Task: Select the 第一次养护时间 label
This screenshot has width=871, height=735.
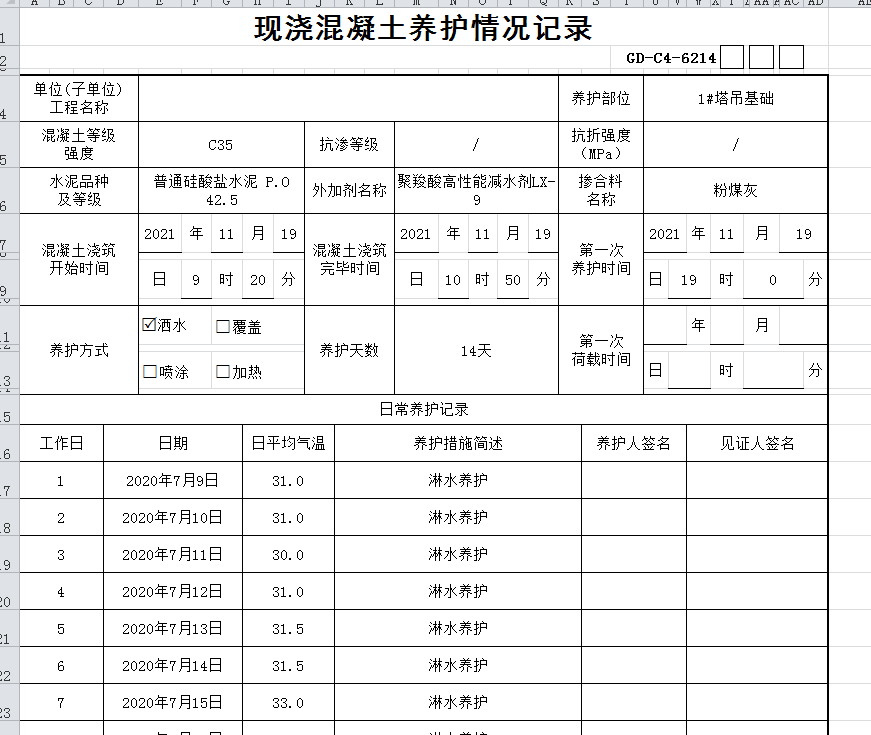Action: tap(601, 259)
